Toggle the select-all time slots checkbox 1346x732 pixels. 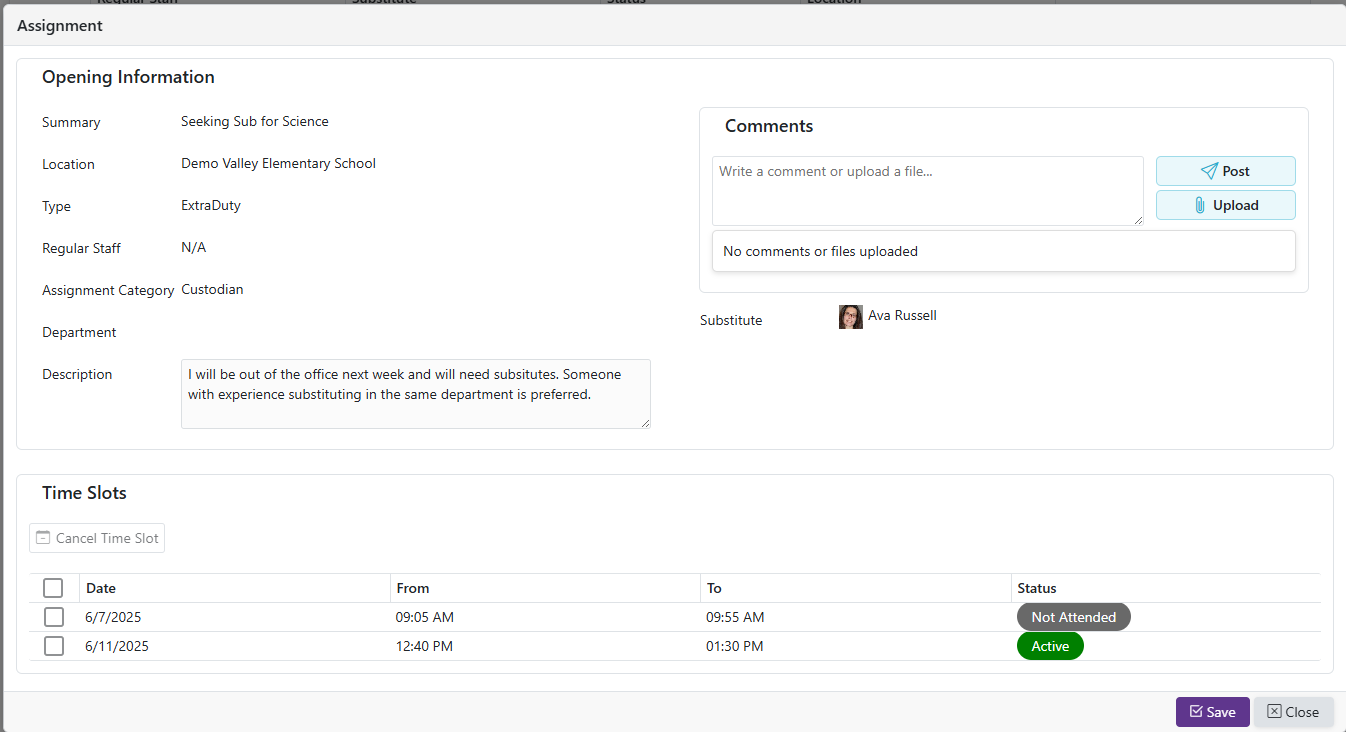tap(54, 588)
